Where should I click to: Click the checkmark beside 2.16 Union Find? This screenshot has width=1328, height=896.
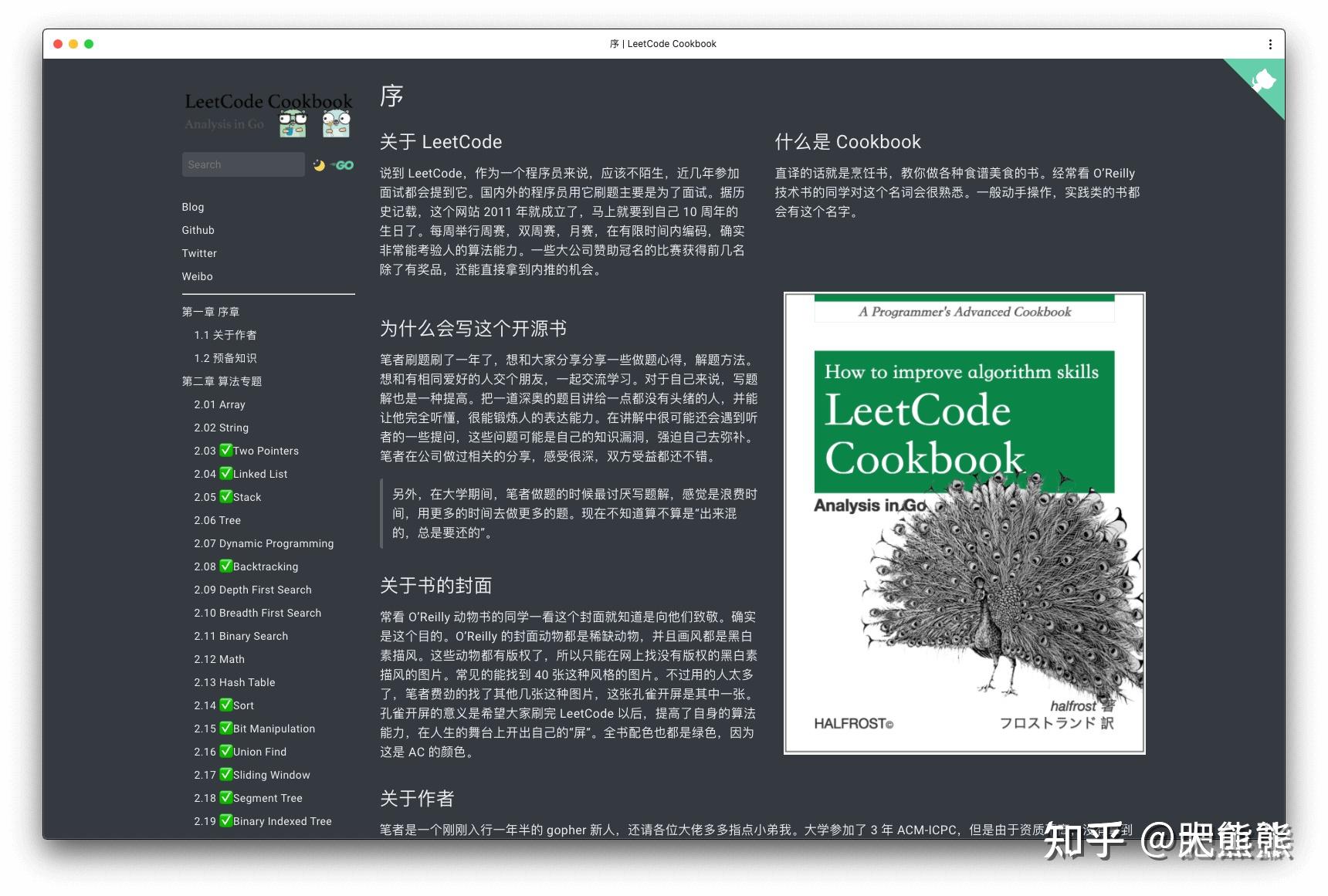tap(226, 752)
